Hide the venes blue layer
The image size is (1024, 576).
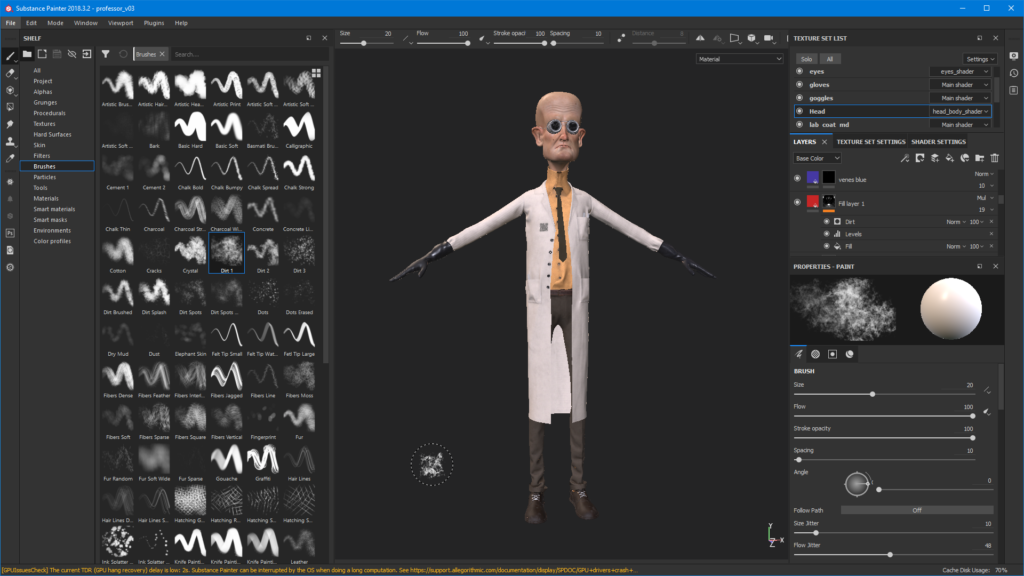click(797, 178)
